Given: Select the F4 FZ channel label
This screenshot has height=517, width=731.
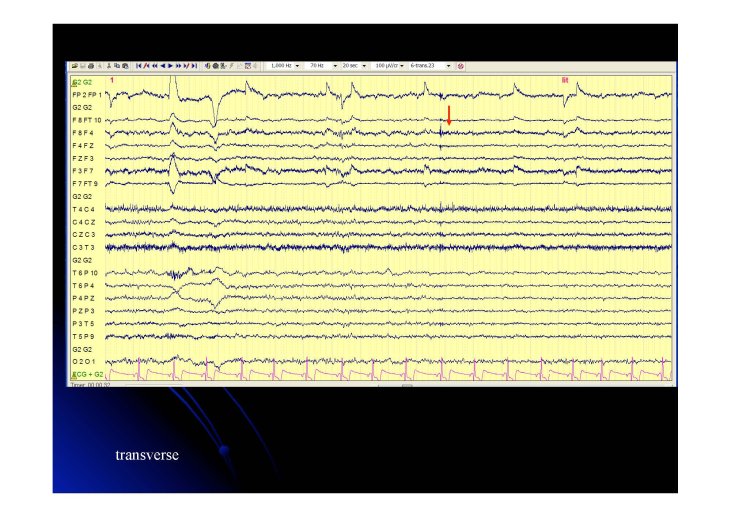Looking at the screenshot, I should coord(83,145).
